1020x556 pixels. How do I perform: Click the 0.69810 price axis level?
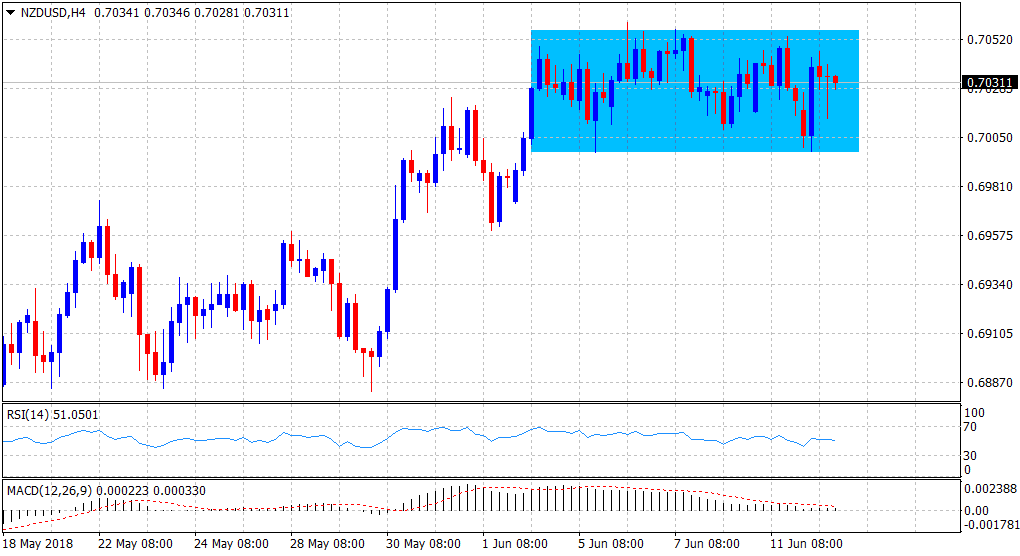pyautogui.click(x=988, y=186)
